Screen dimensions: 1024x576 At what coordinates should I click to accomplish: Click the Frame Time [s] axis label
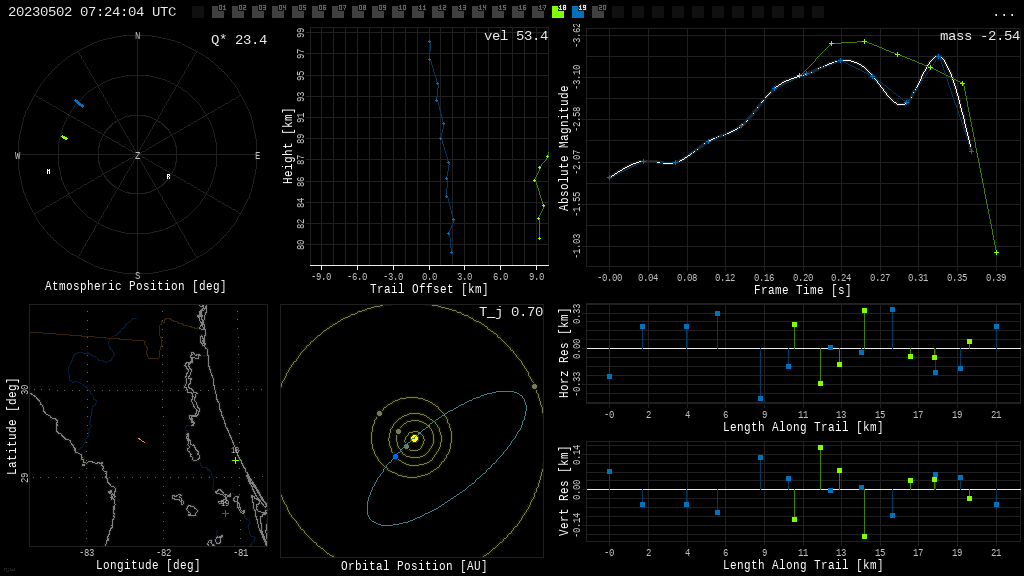point(803,290)
